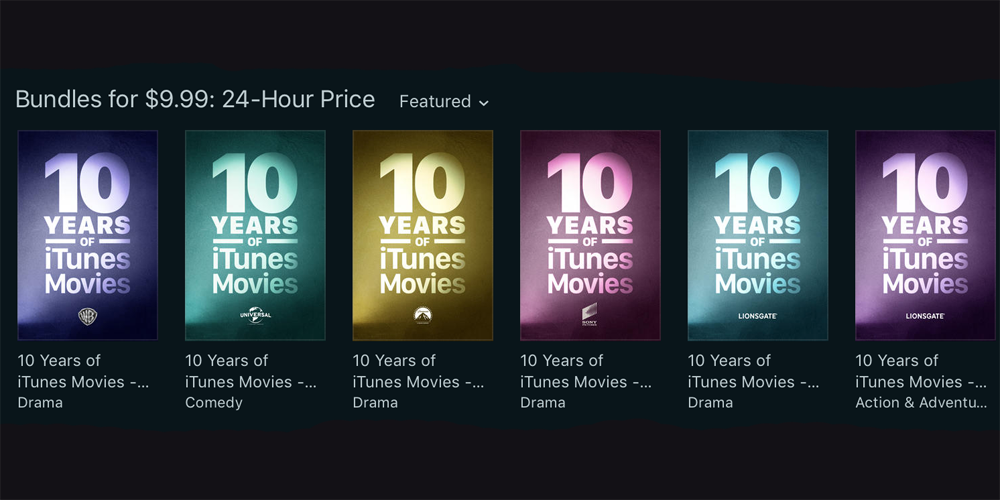The width and height of the screenshot is (1000, 500).
Task: Click the Drama label under the Sony Pictures bundle
Action: pos(543,402)
